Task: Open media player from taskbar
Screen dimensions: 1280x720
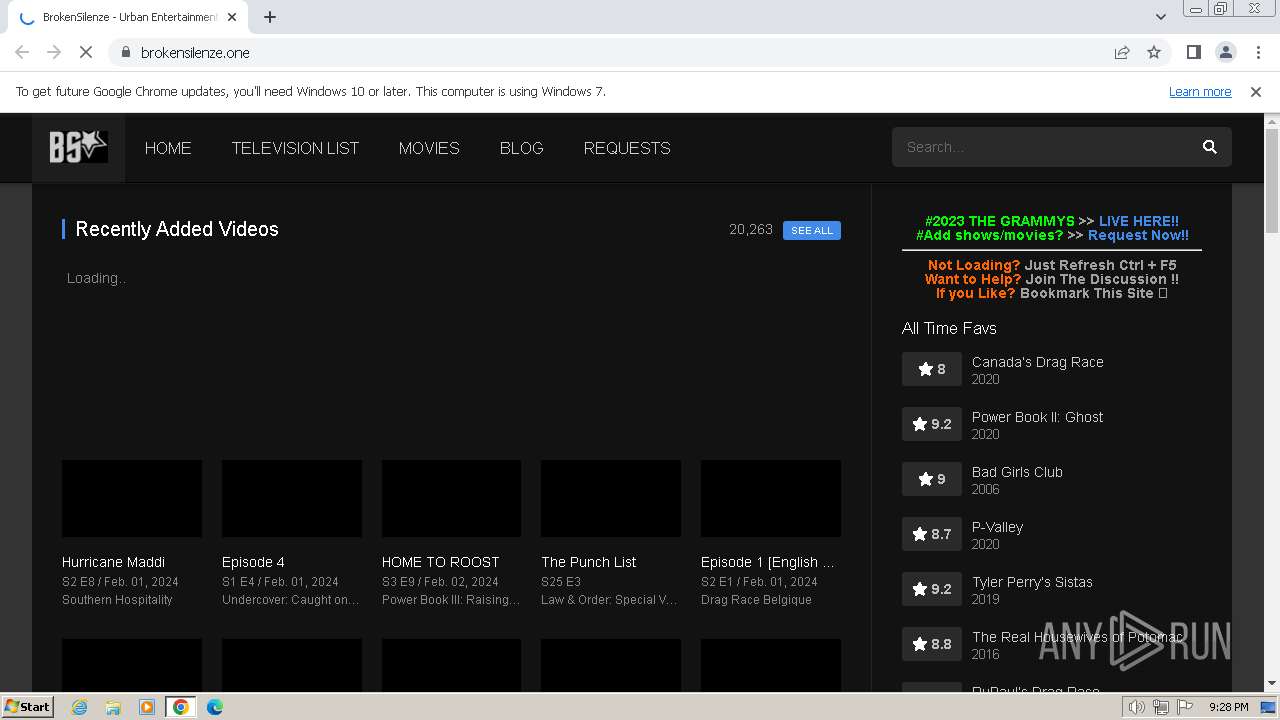Action: click(147, 707)
